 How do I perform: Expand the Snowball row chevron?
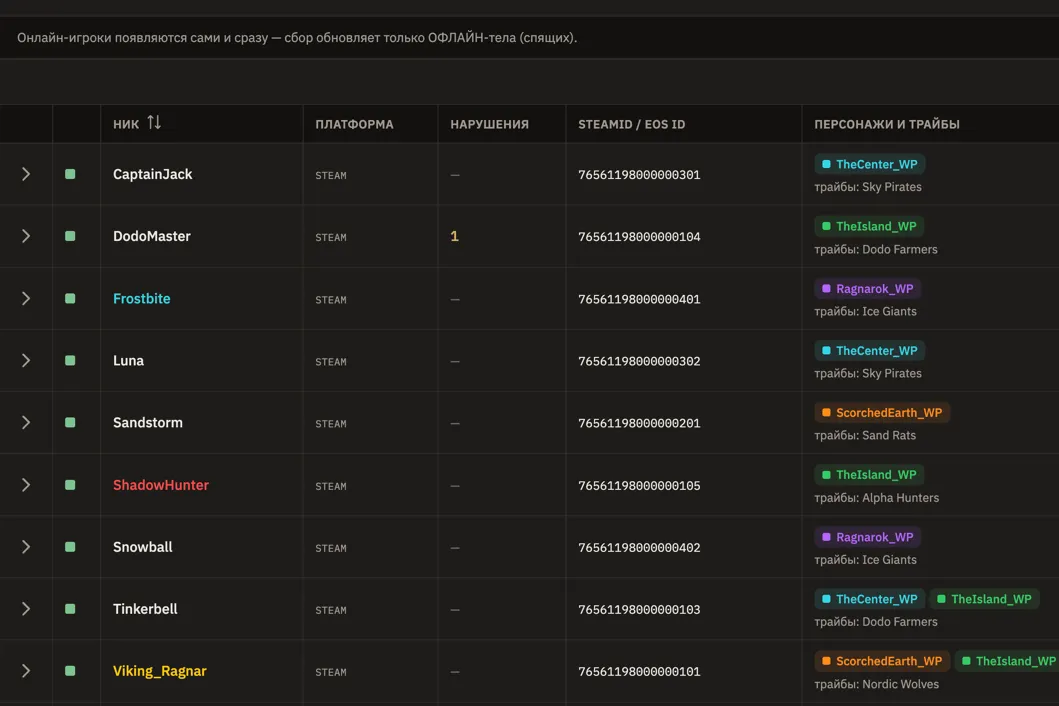26,547
